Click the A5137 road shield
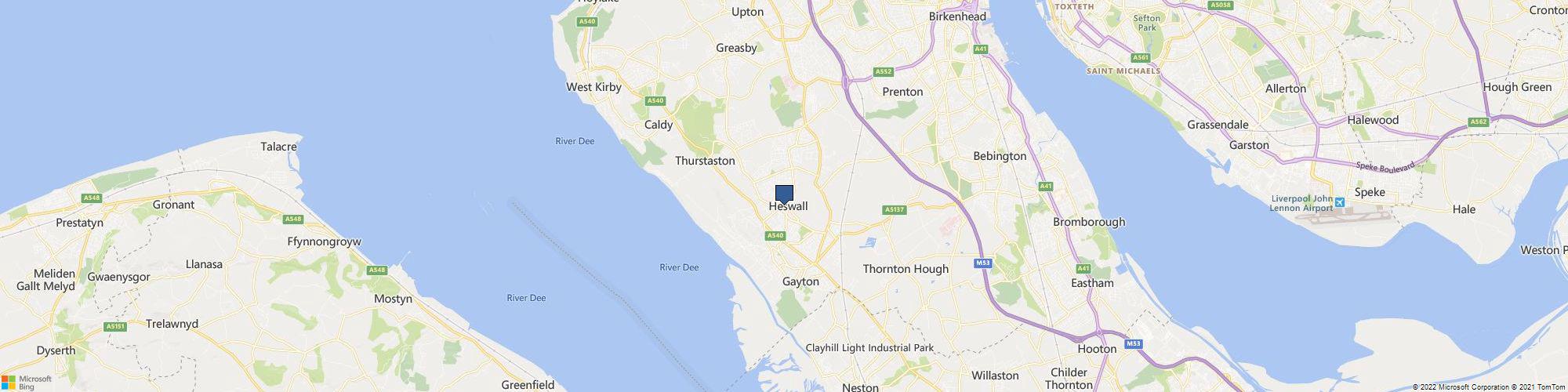The width and height of the screenshot is (1568, 392). 895,210
